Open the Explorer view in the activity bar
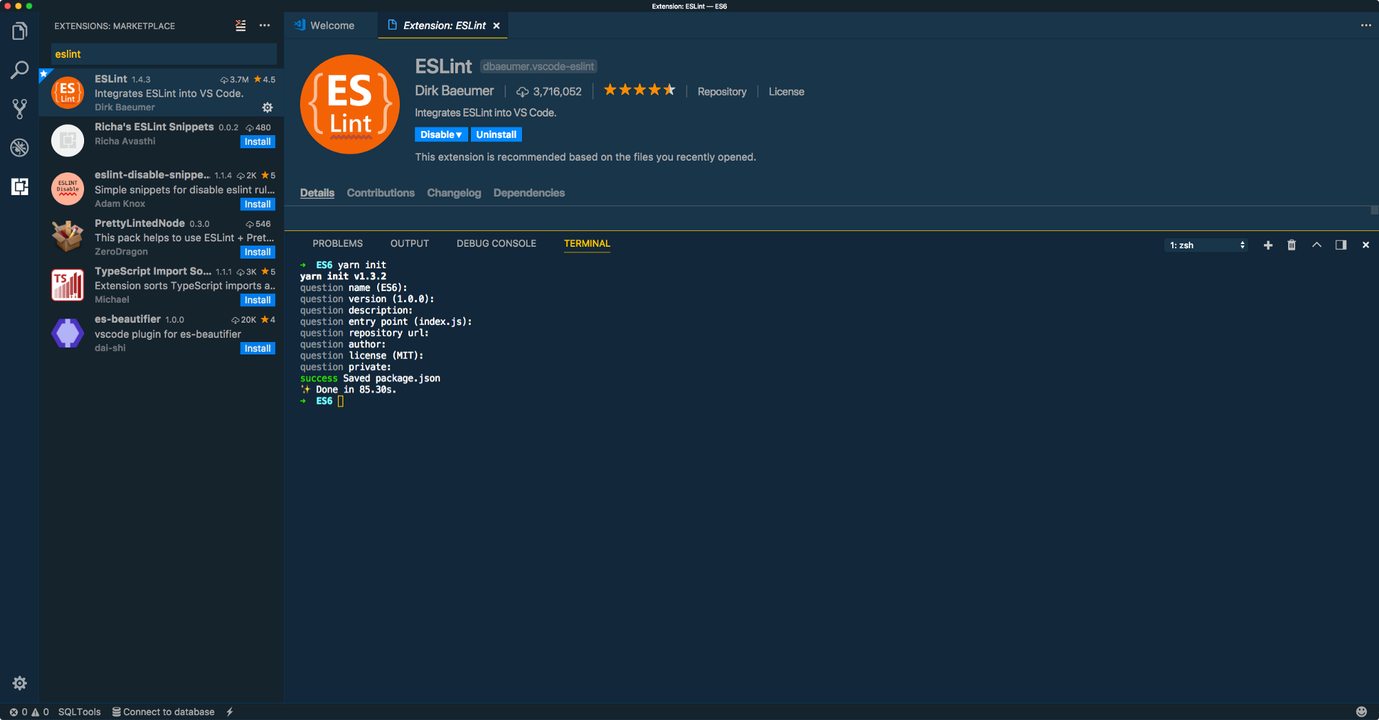The image size is (1379, 720). tap(18, 30)
